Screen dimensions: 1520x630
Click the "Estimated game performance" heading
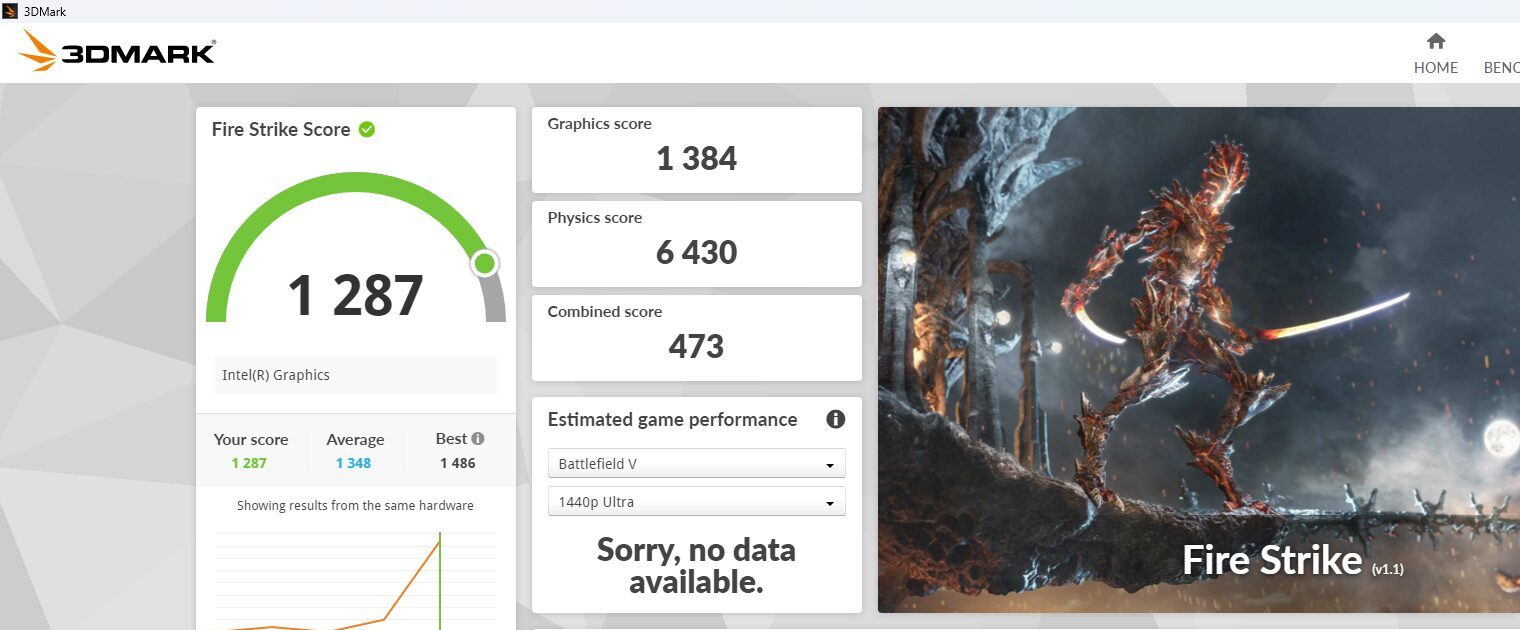673,420
